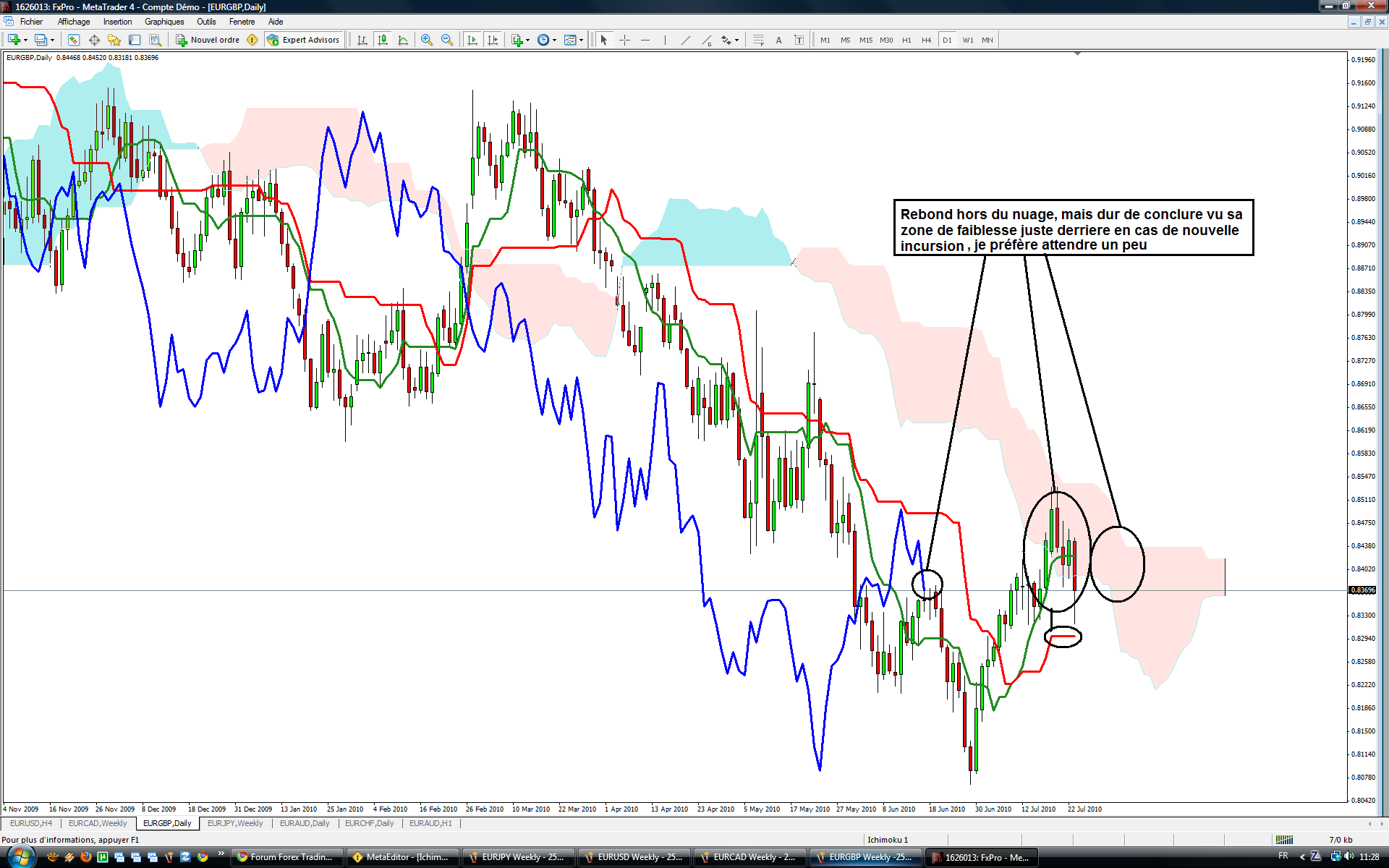The width and height of the screenshot is (1389, 868).
Task: Toggle chart shift button
Action: [493, 40]
